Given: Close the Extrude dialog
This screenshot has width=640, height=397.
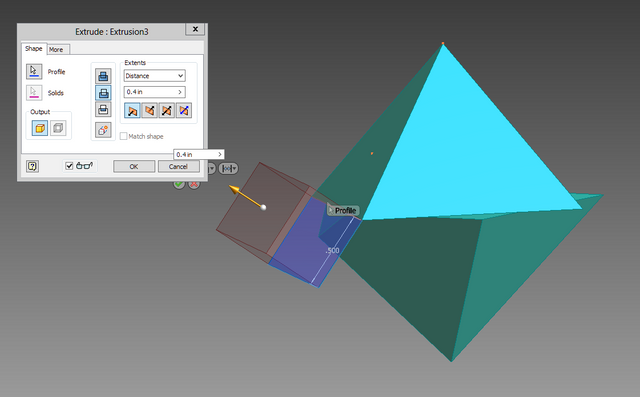Looking at the screenshot, I should point(195,29).
